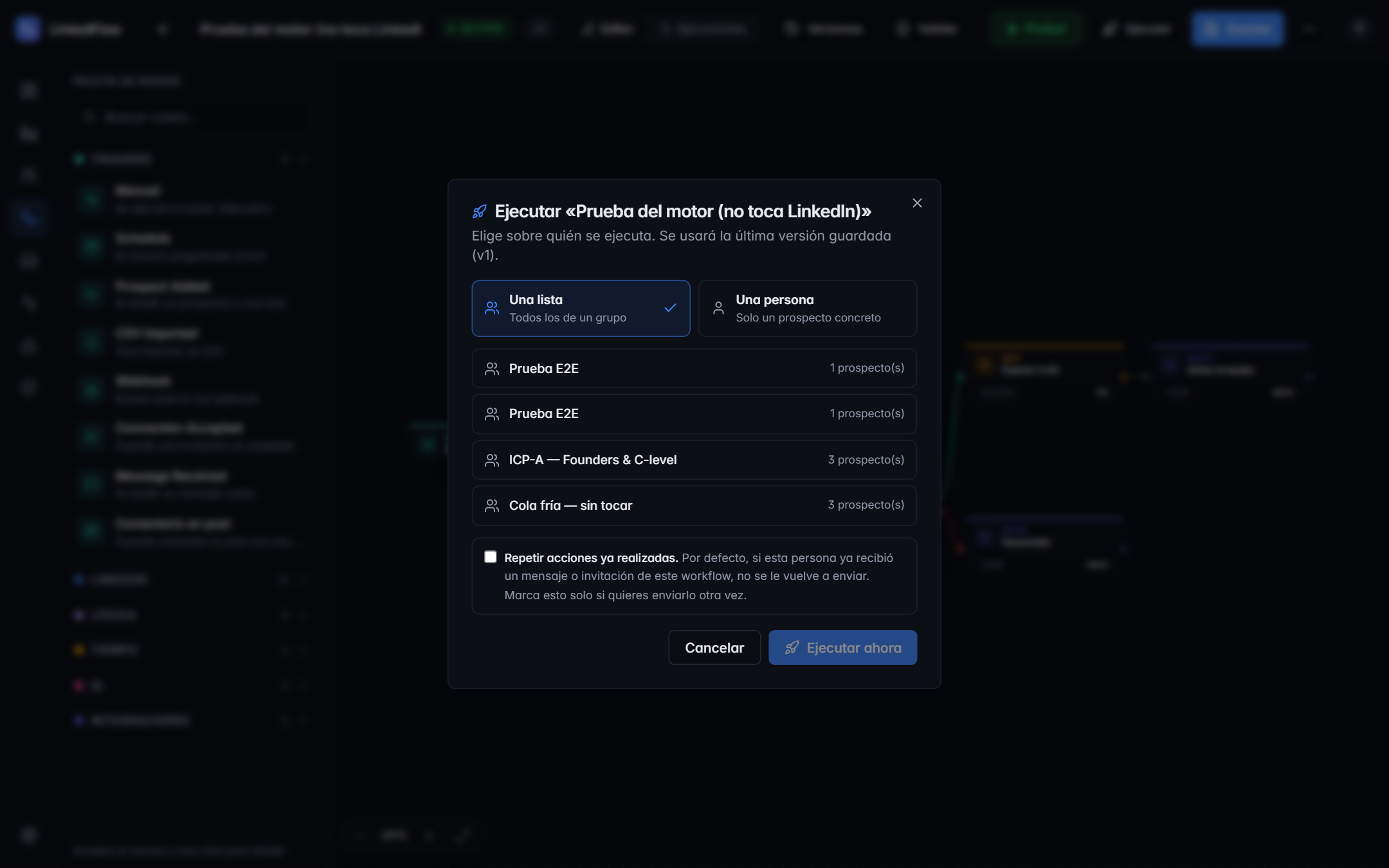Select the "Una persona" target option
The width and height of the screenshot is (1389, 868).
(x=808, y=308)
